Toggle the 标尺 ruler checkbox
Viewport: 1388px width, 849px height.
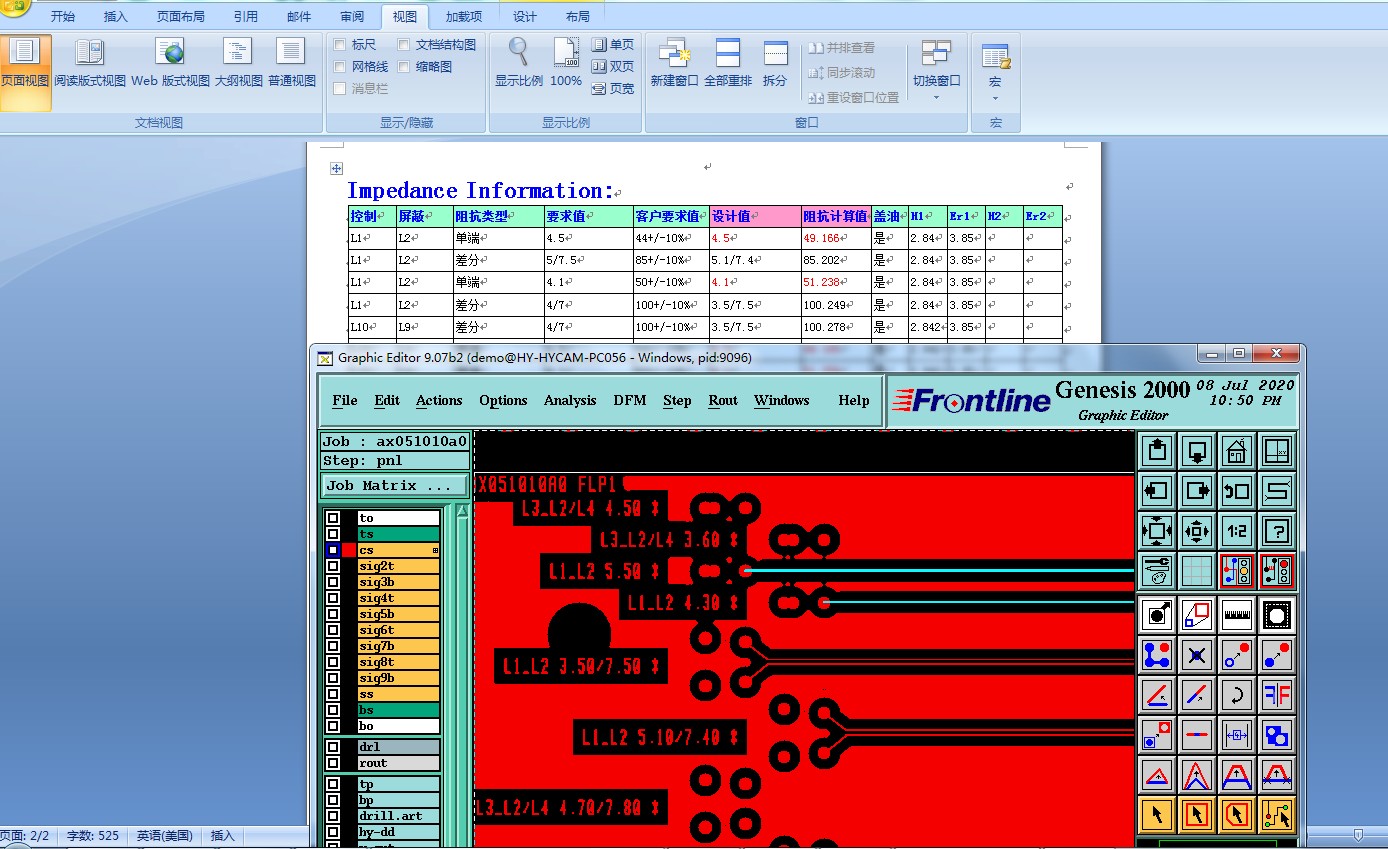click(x=340, y=45)
